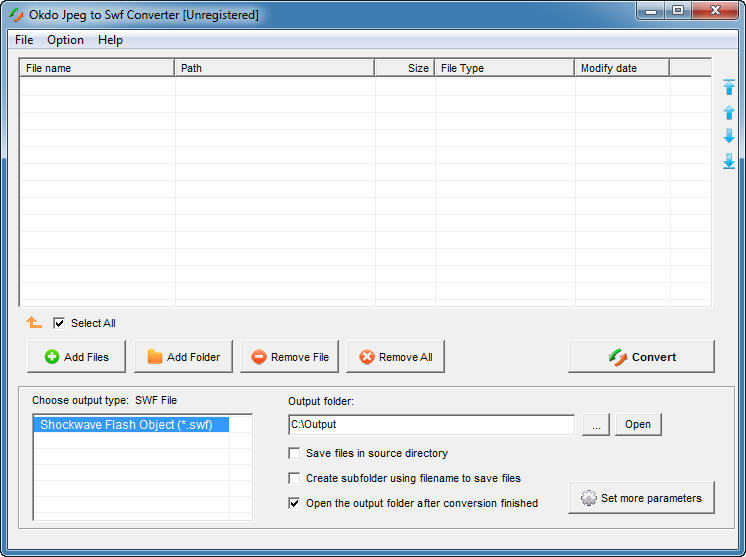Sort by Path column header
Image resolution: width=746 pixels, height=557 pixels.
[275, 68]
